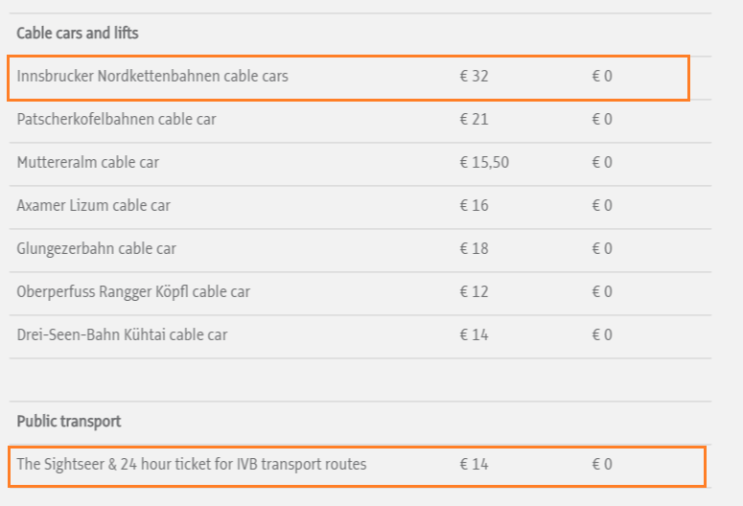This screenshot has height=506, width=743.
Task: Click the € 12 Oberperfuss Rangger Köpfl price
Action: [474, 291]
